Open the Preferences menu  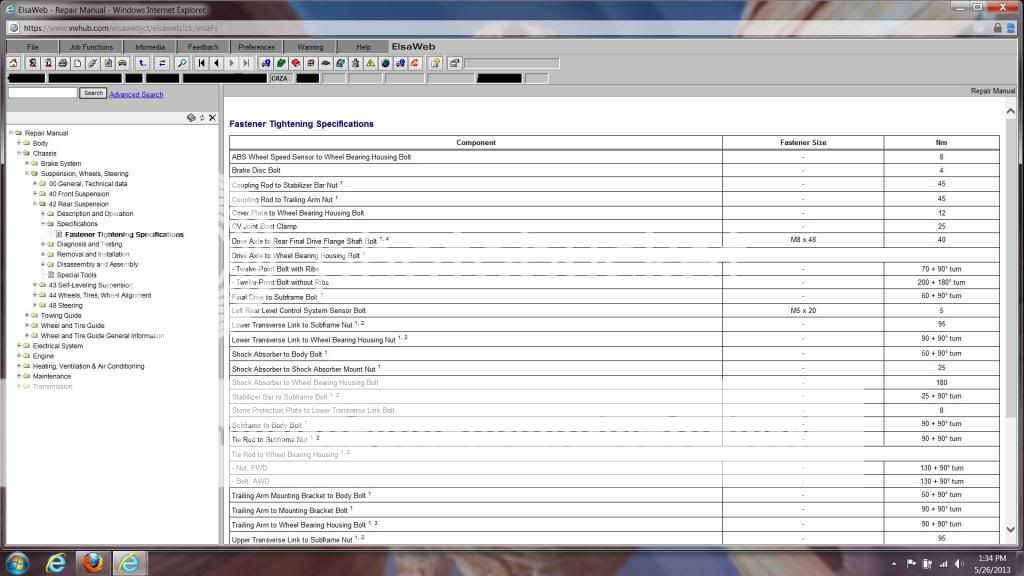pyautogui.click(x=256, y=47)
